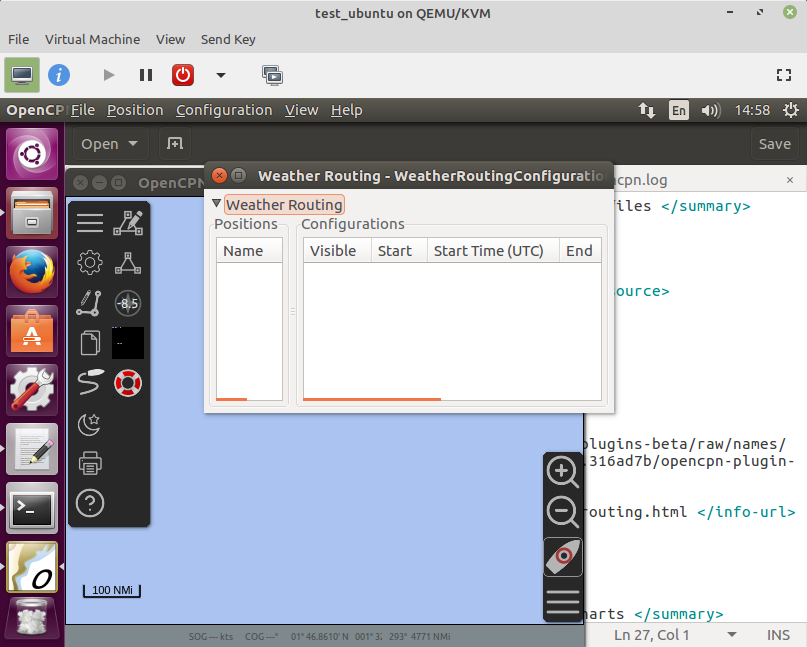Open the Configuration menu
Viewport: 807px width, 647px height.
[x=224, y=110]
